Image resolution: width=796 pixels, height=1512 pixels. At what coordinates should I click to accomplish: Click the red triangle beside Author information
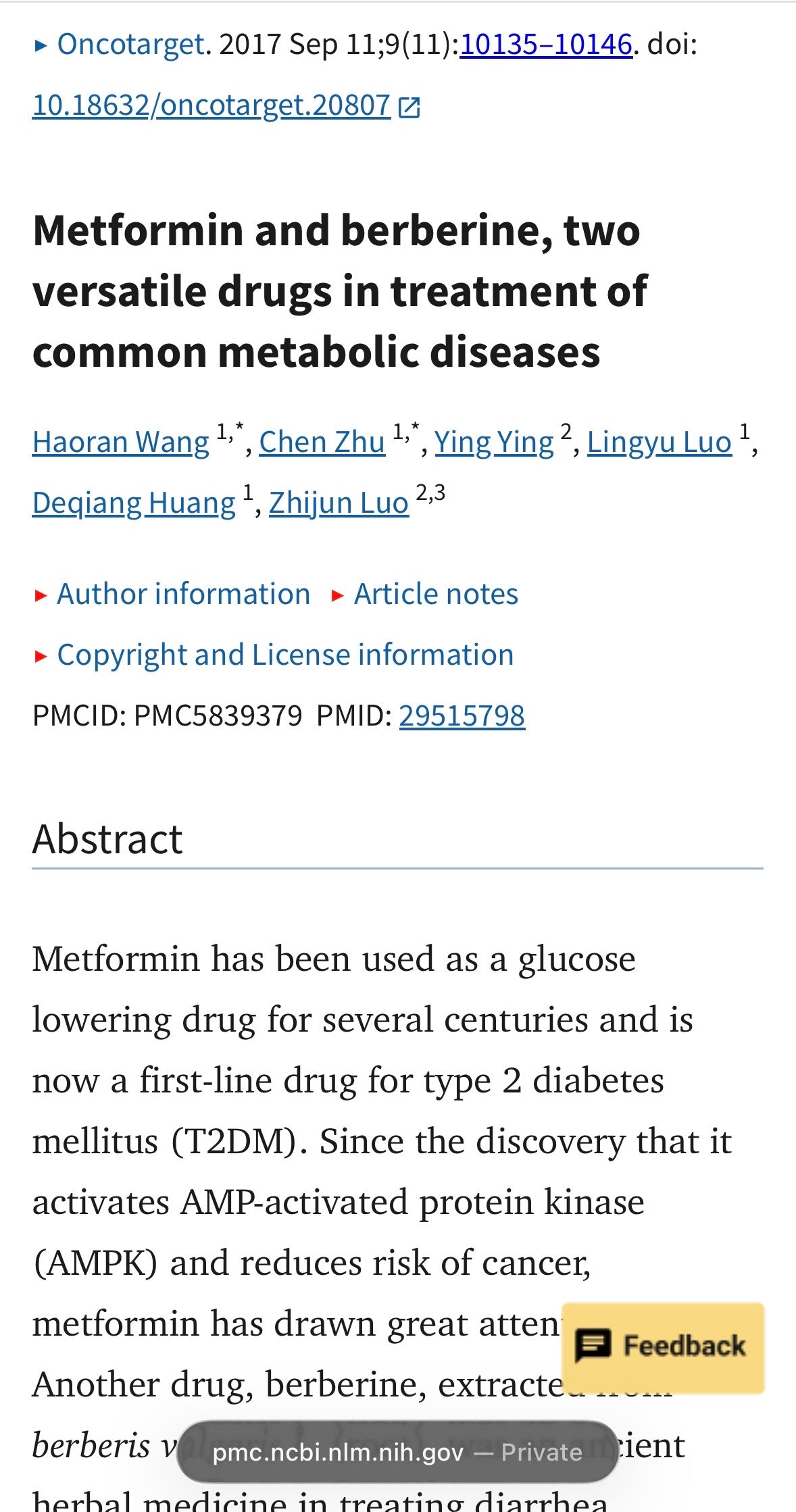(41, 595)
